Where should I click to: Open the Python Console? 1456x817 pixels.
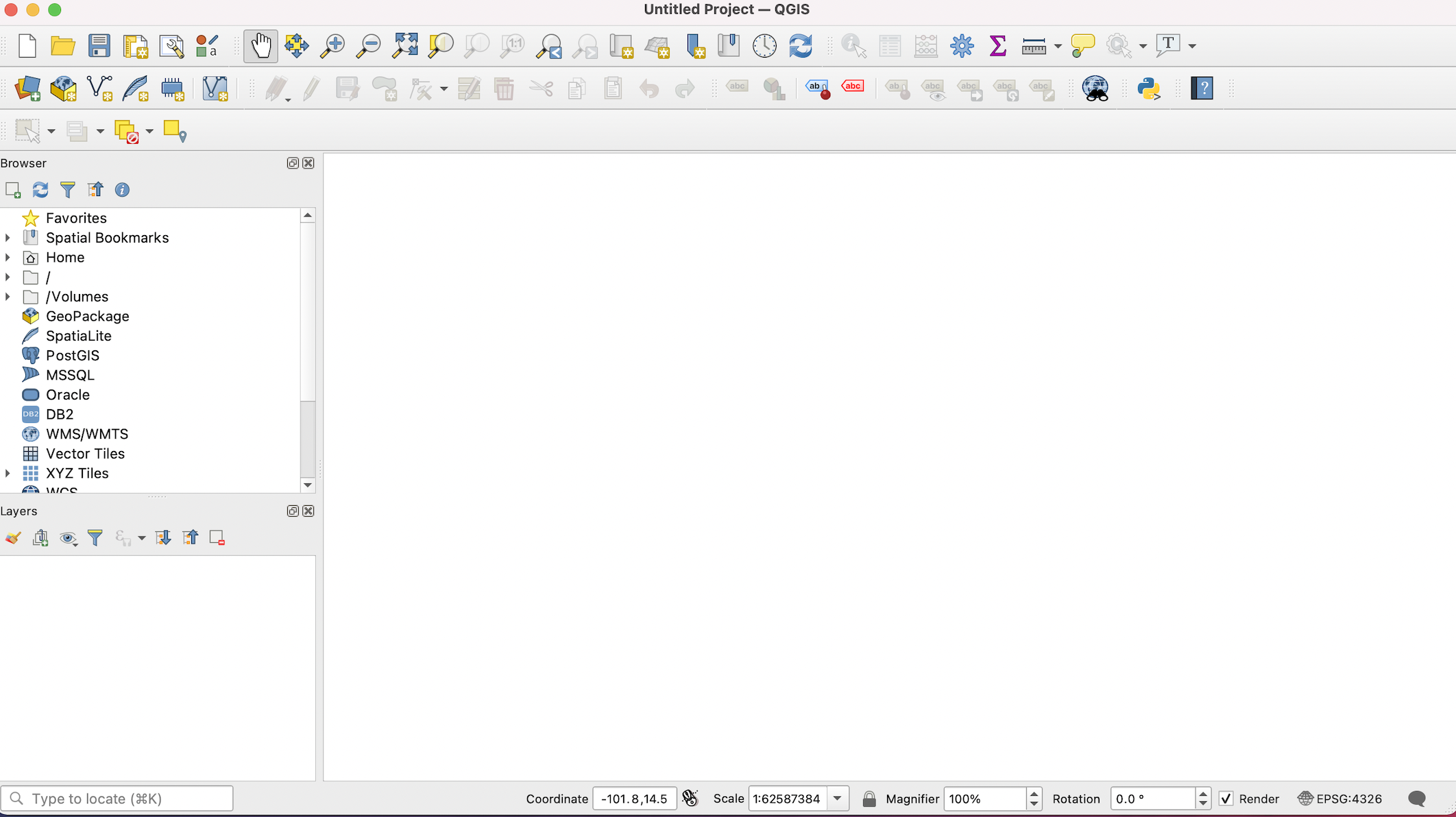click(x=1150, y=88)
